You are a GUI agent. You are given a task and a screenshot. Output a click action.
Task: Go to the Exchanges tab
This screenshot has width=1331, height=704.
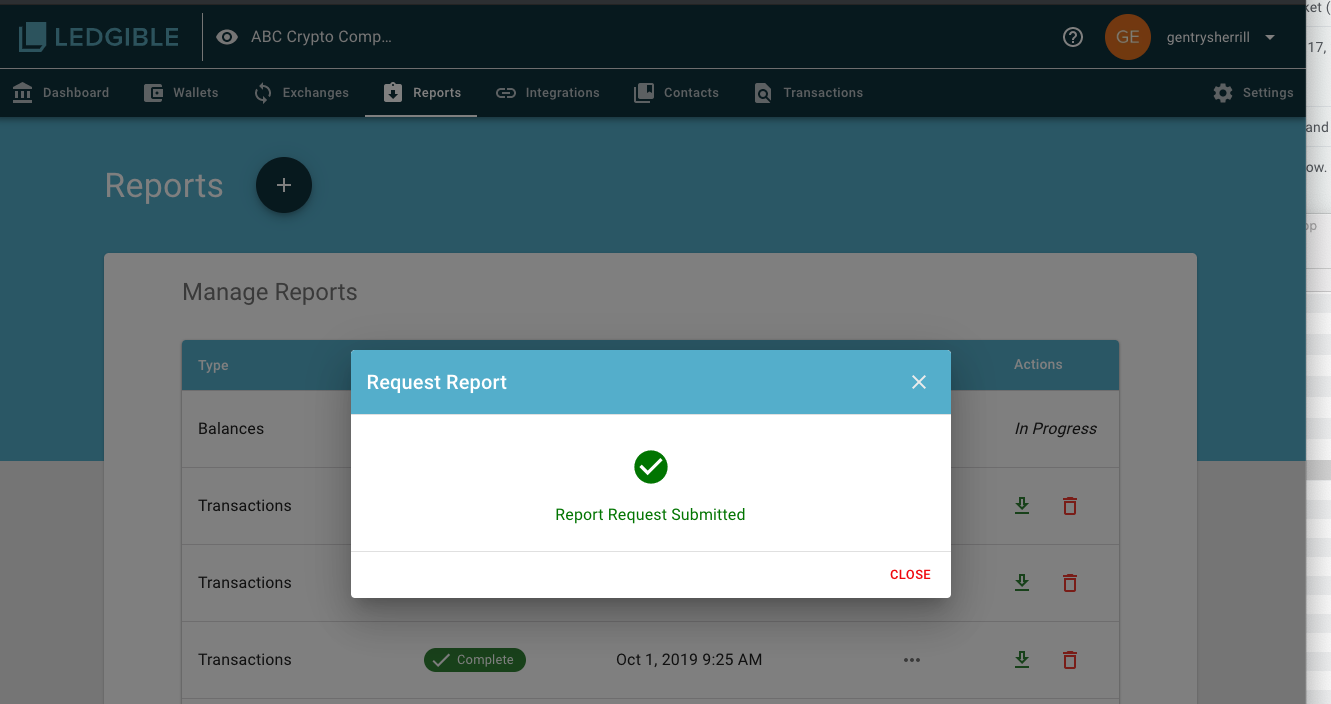[x=302, y=93]
